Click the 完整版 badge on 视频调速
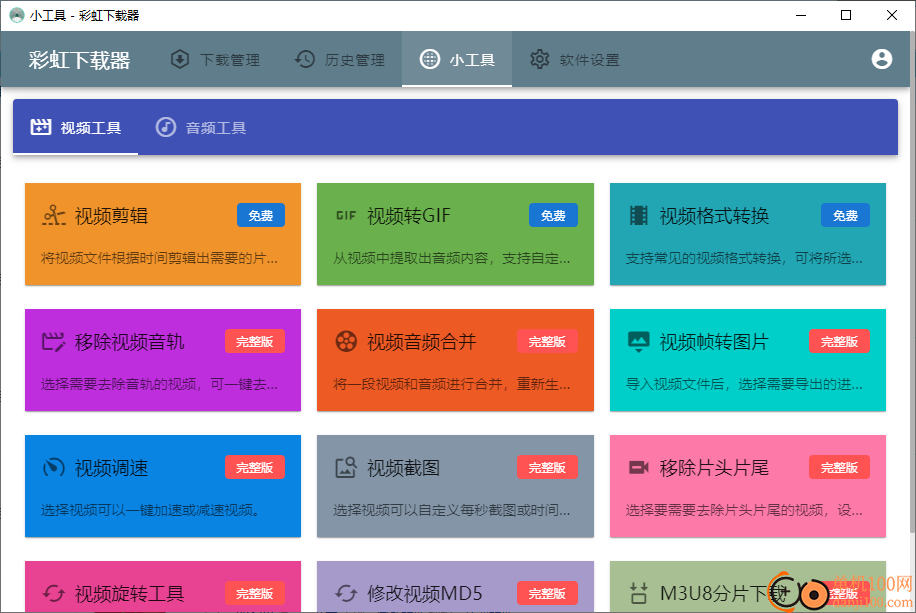Image resolution: width=916 pixels, height=613 pixels. click(255, 467)
